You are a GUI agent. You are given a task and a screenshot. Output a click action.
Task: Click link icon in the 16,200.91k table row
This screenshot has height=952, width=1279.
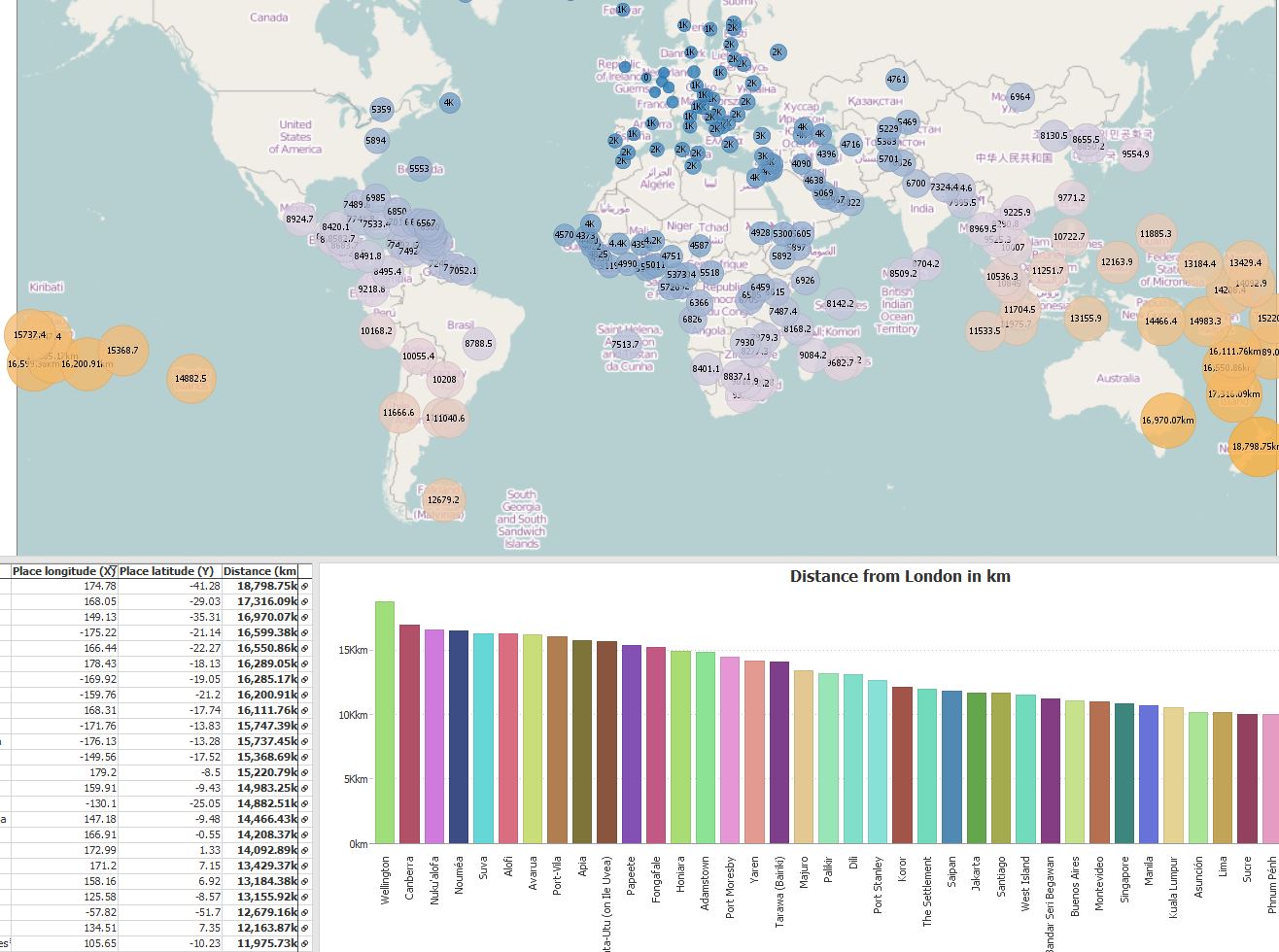[304, 696]
